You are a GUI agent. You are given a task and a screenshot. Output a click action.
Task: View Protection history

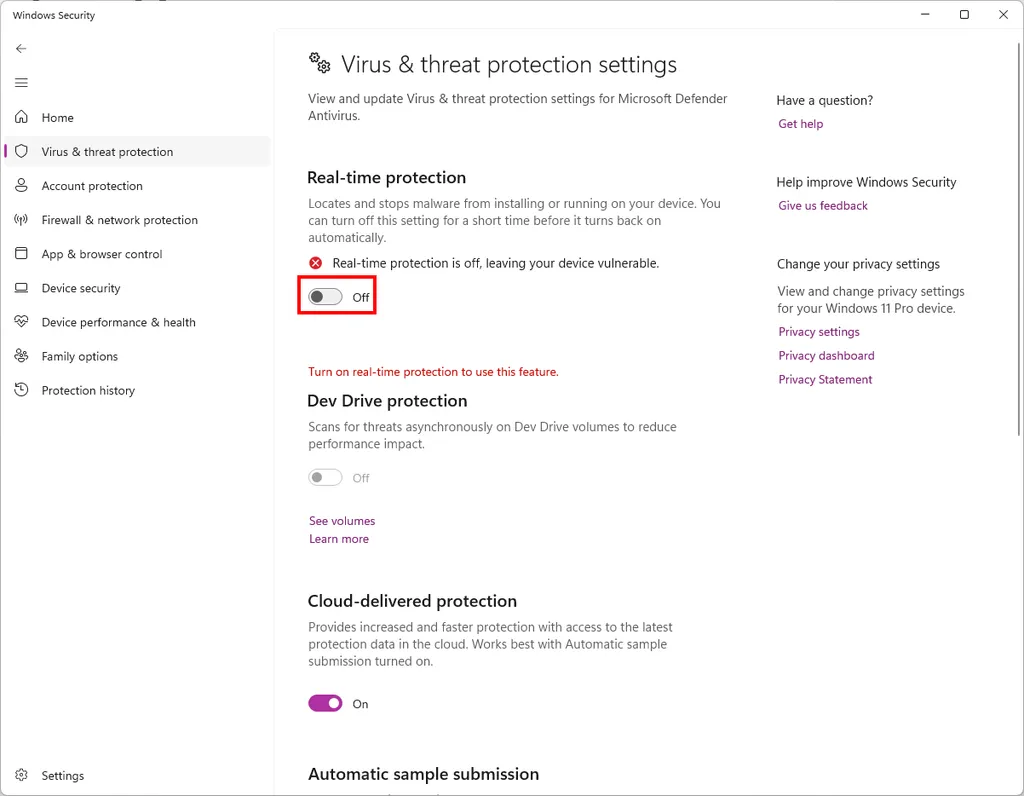(x=87, y=390)
